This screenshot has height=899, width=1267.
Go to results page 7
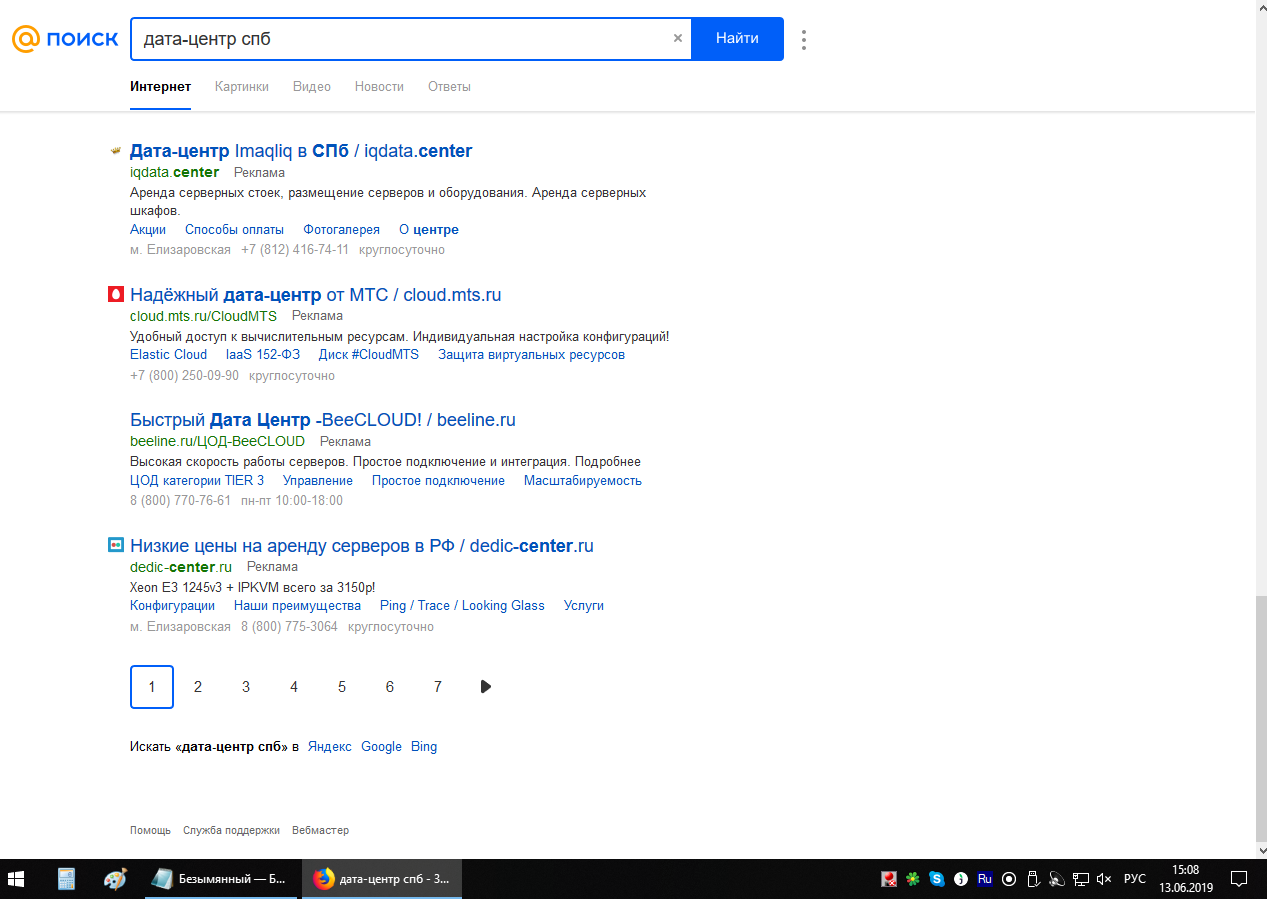tap(438, 687)
